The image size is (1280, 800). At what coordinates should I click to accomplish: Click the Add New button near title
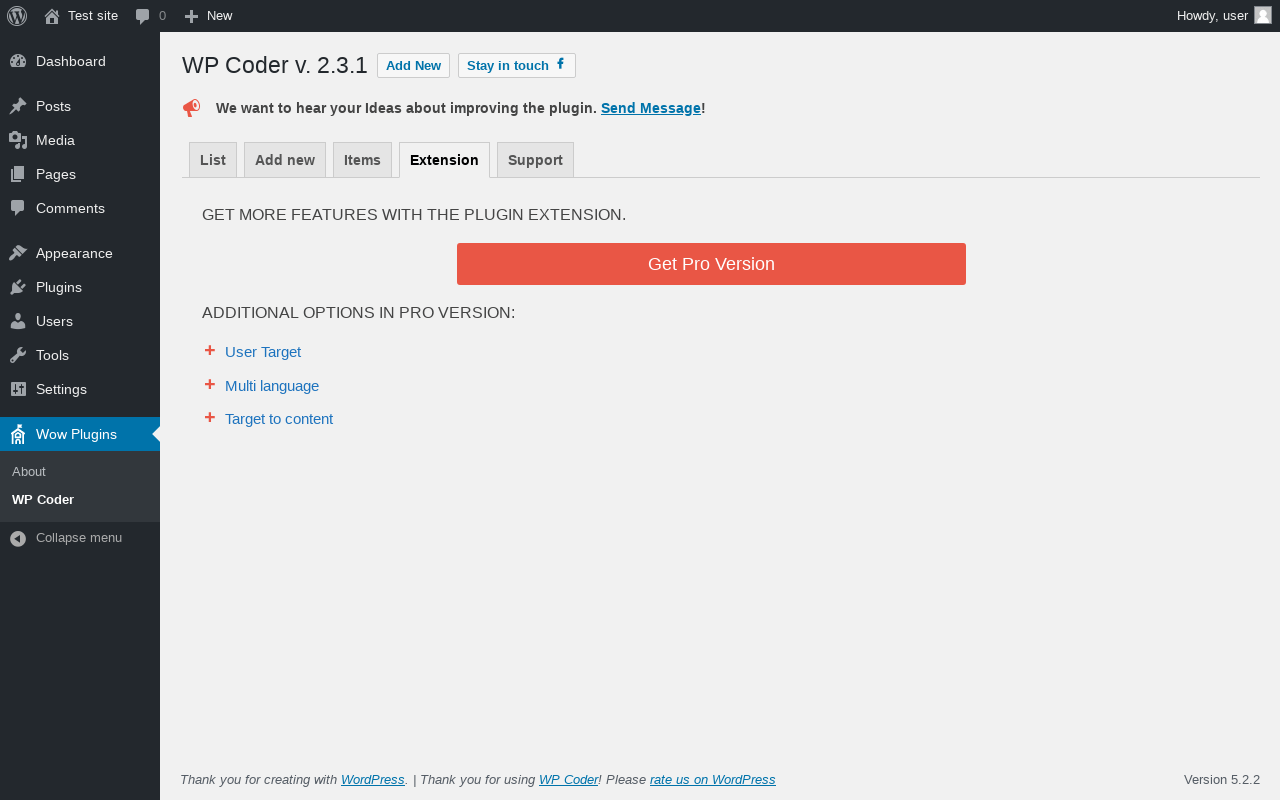tap(413, 65)
